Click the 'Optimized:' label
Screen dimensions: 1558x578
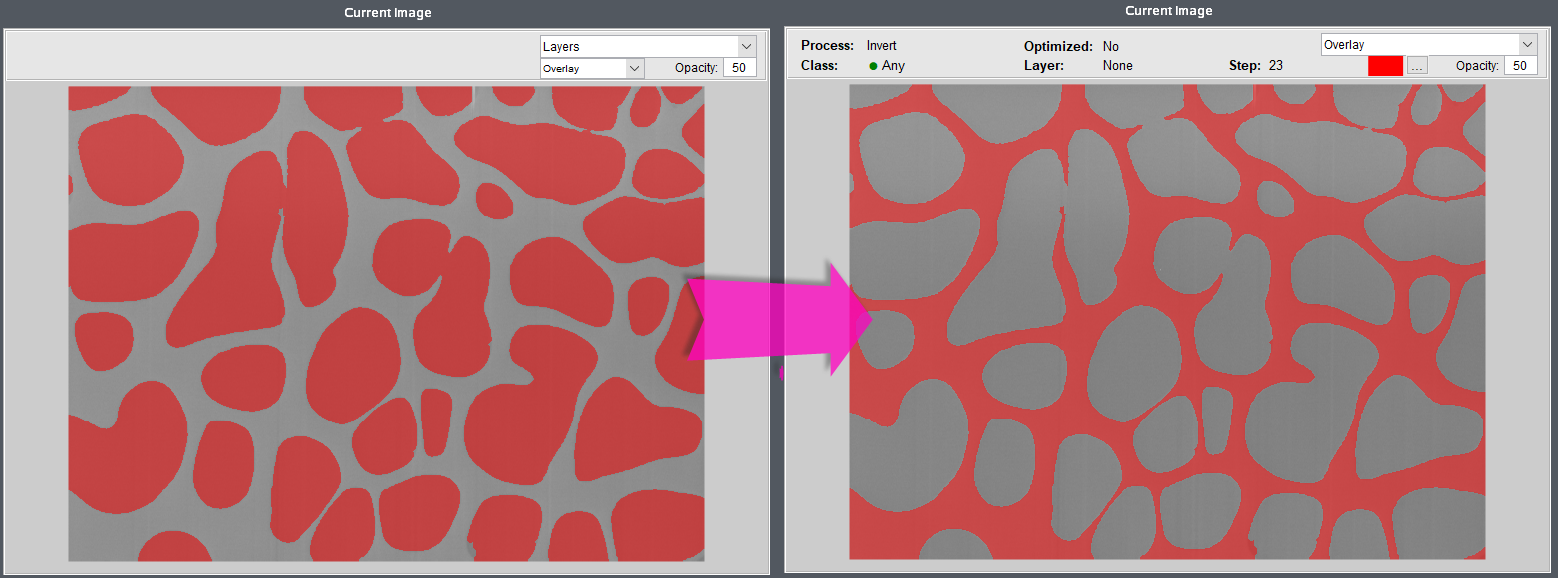[x=1058, y=46]
